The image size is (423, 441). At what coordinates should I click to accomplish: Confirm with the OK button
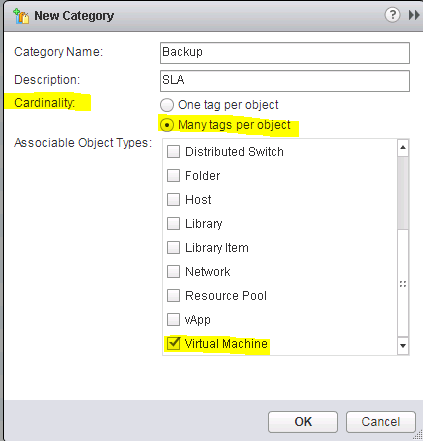[303, 422]
